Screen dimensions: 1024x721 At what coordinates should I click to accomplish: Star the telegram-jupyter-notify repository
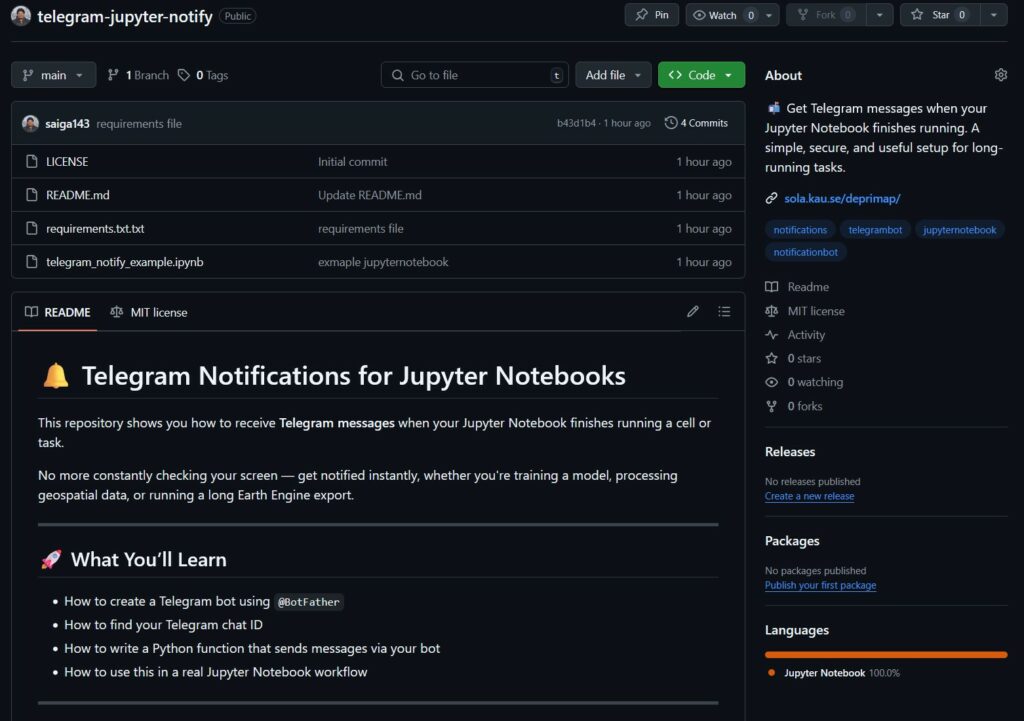tap(940, 15)
